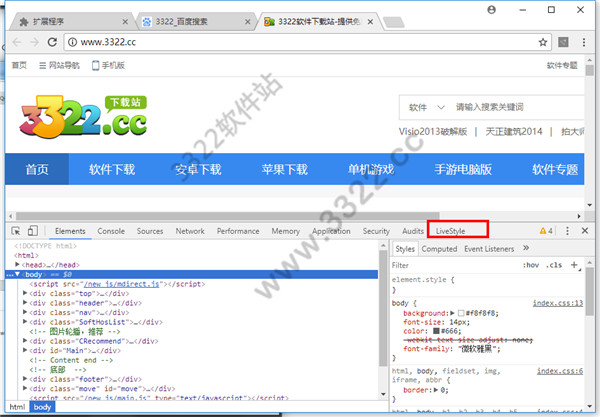This screenshot has height=417, width=600.
Task: Open the LiveStyle tab
Action: 450,231
